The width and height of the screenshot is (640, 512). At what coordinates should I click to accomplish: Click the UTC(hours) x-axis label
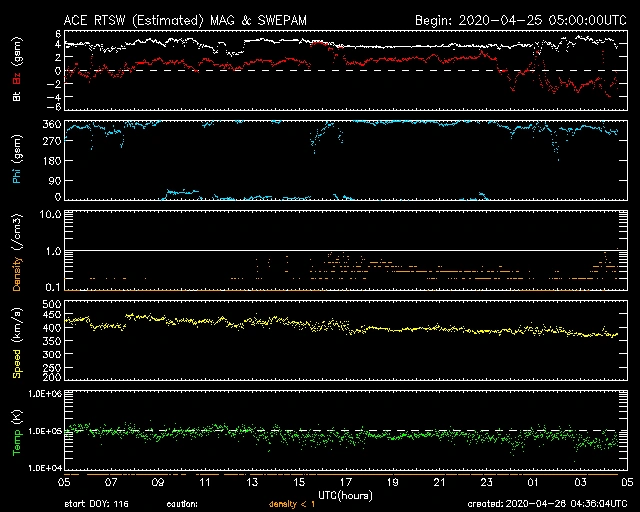(345, 494)
